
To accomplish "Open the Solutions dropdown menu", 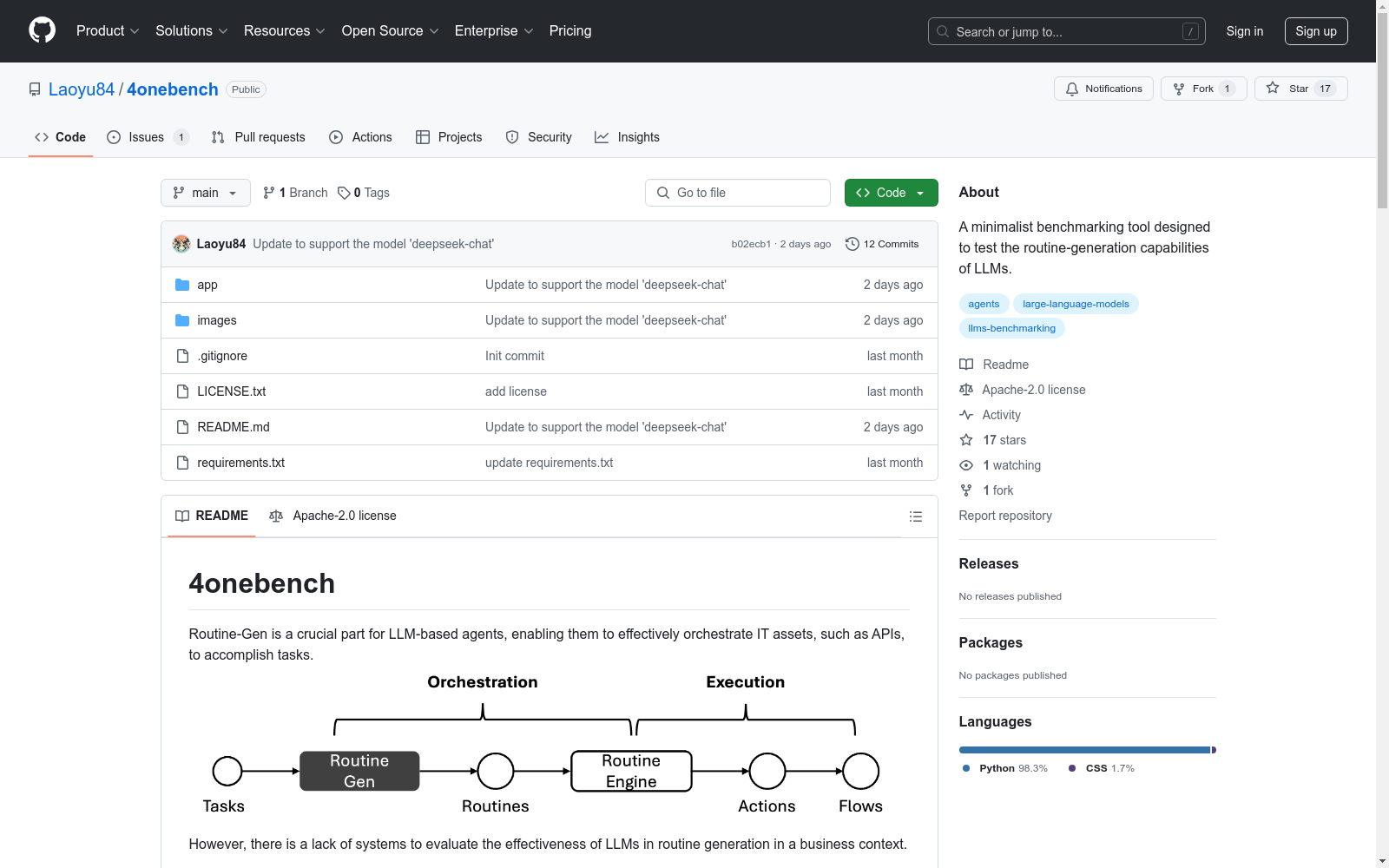I will click(192, 30).
